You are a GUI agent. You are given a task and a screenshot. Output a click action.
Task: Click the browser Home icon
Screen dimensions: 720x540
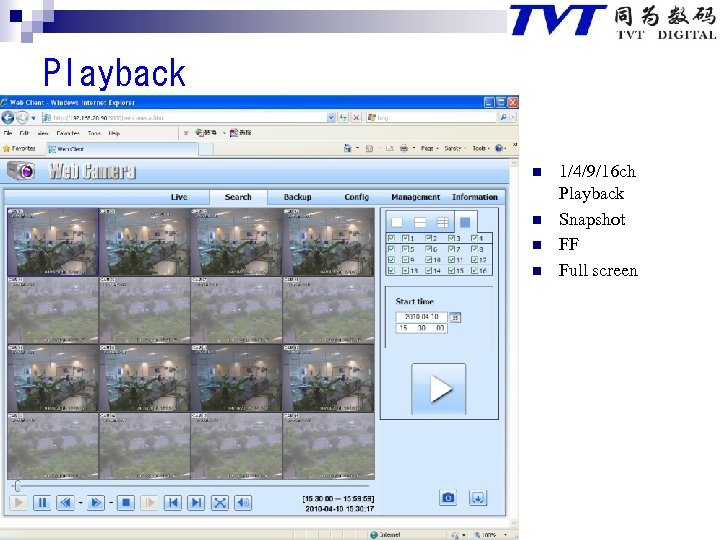tap(348, 148)
